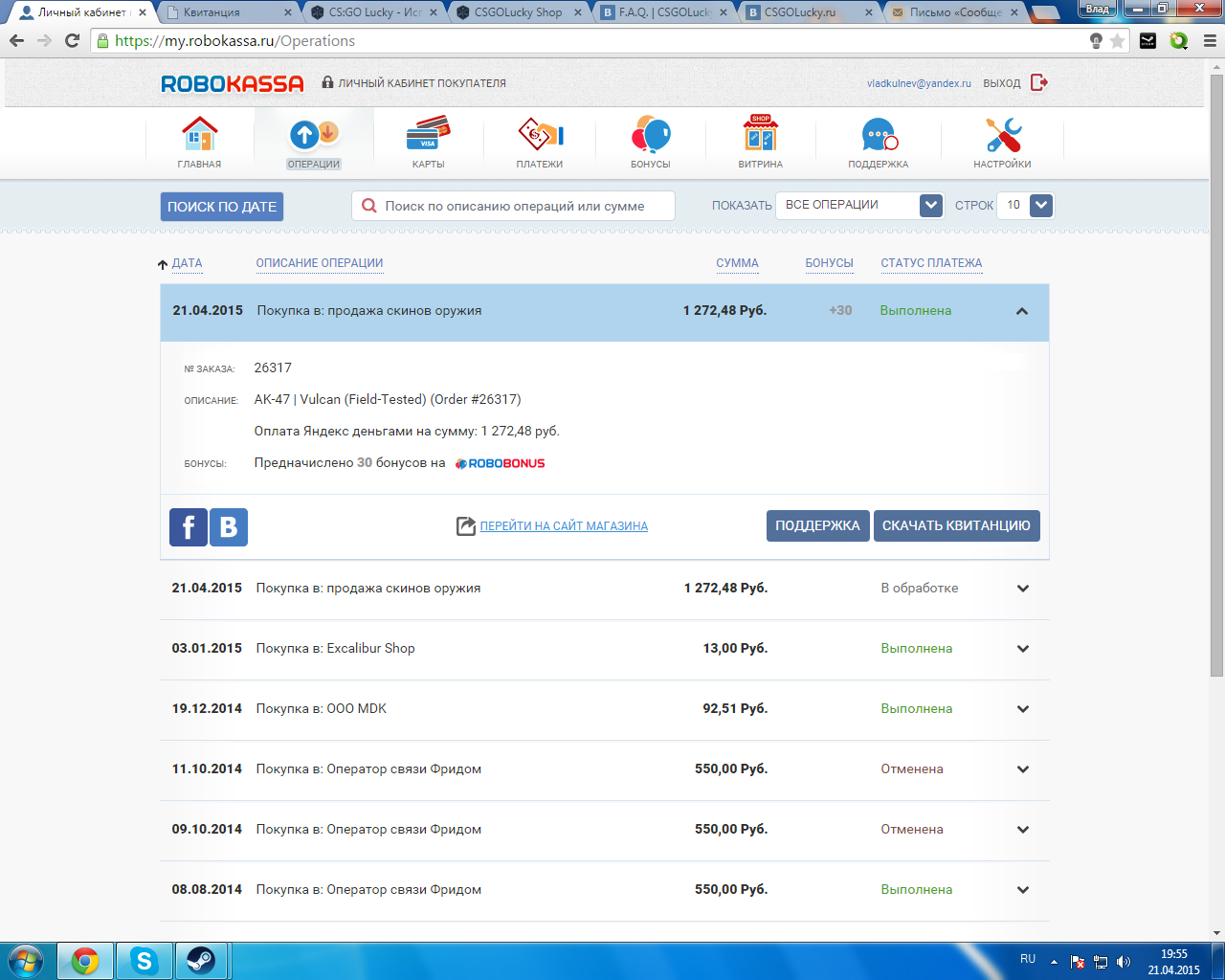
Task: Open the ПЛАТЕЖИ payments section
Action: pyautogui.click(x=540, y=135)
